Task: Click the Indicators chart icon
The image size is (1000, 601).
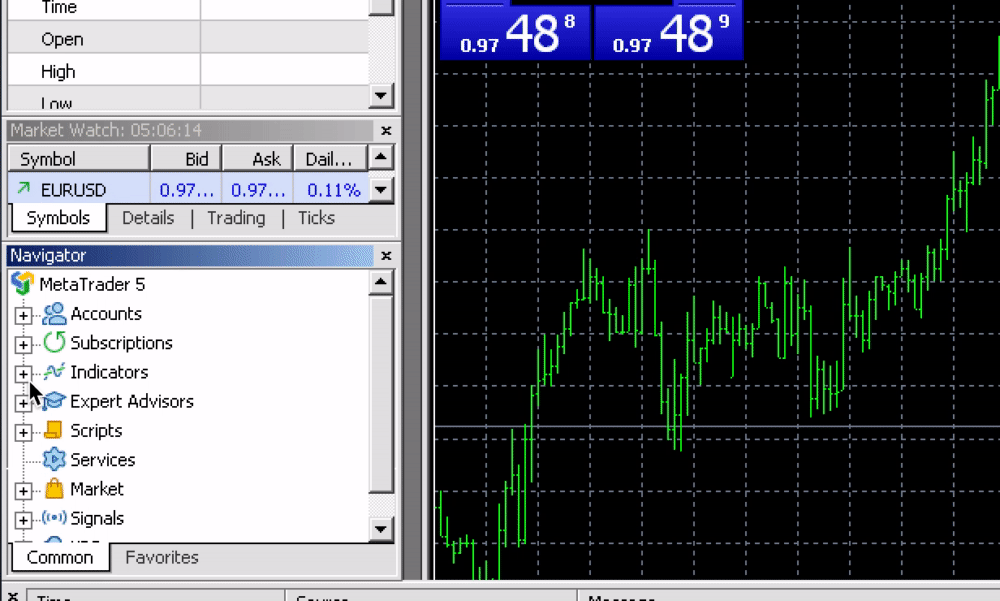Action: coord(54,372)
